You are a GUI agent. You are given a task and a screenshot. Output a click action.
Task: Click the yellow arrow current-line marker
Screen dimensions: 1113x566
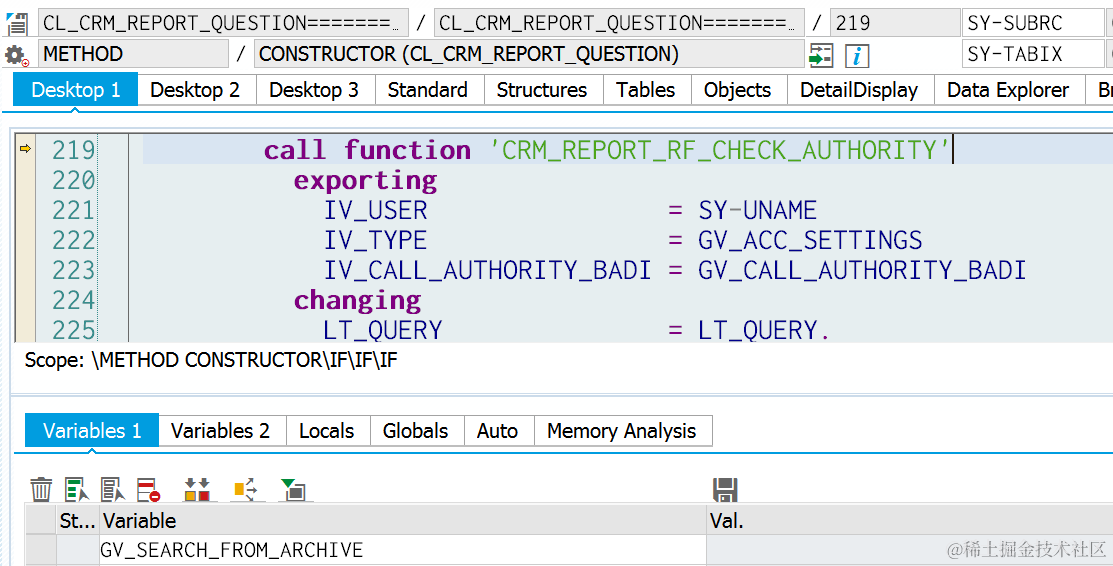[x=25, y=148]
